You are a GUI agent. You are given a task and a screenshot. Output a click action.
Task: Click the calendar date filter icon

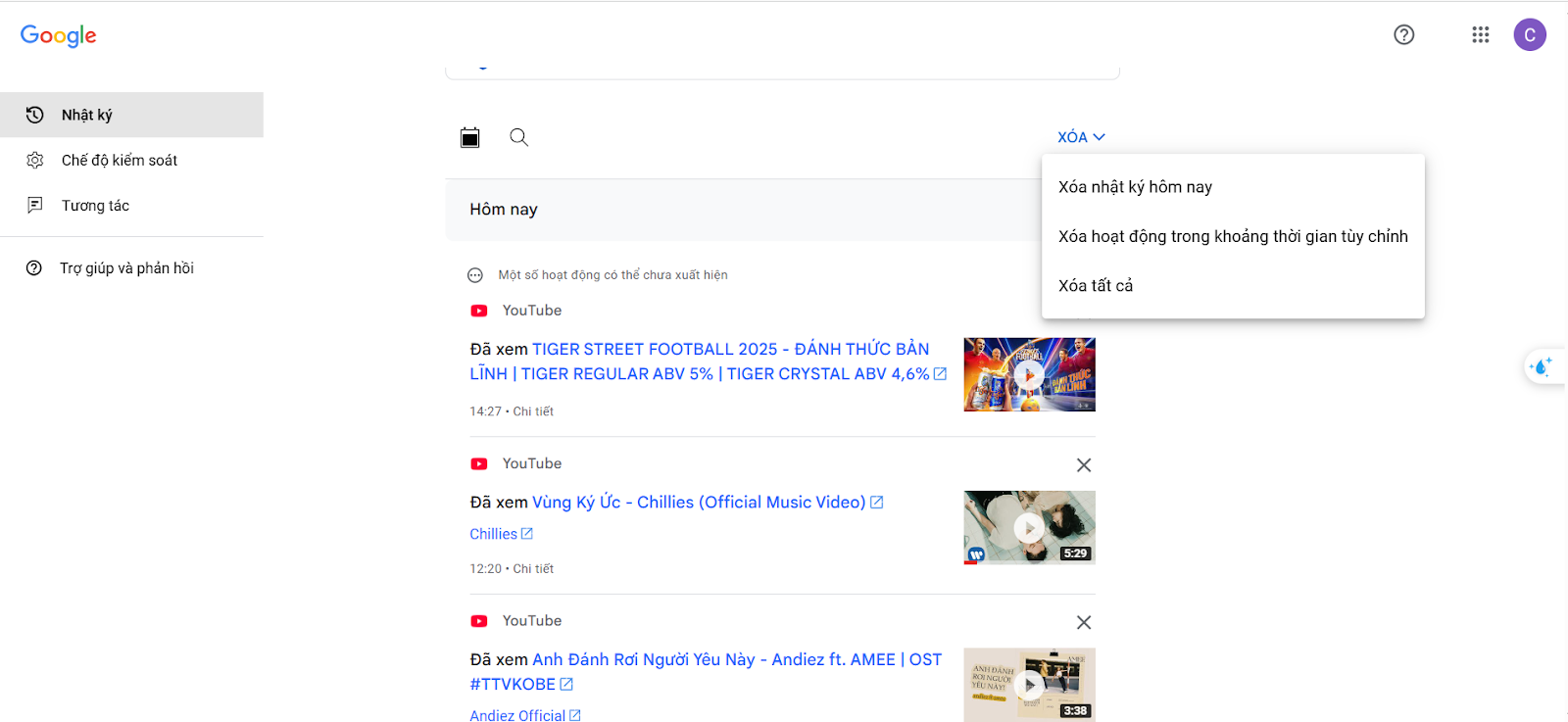click(x=470, y=137)
